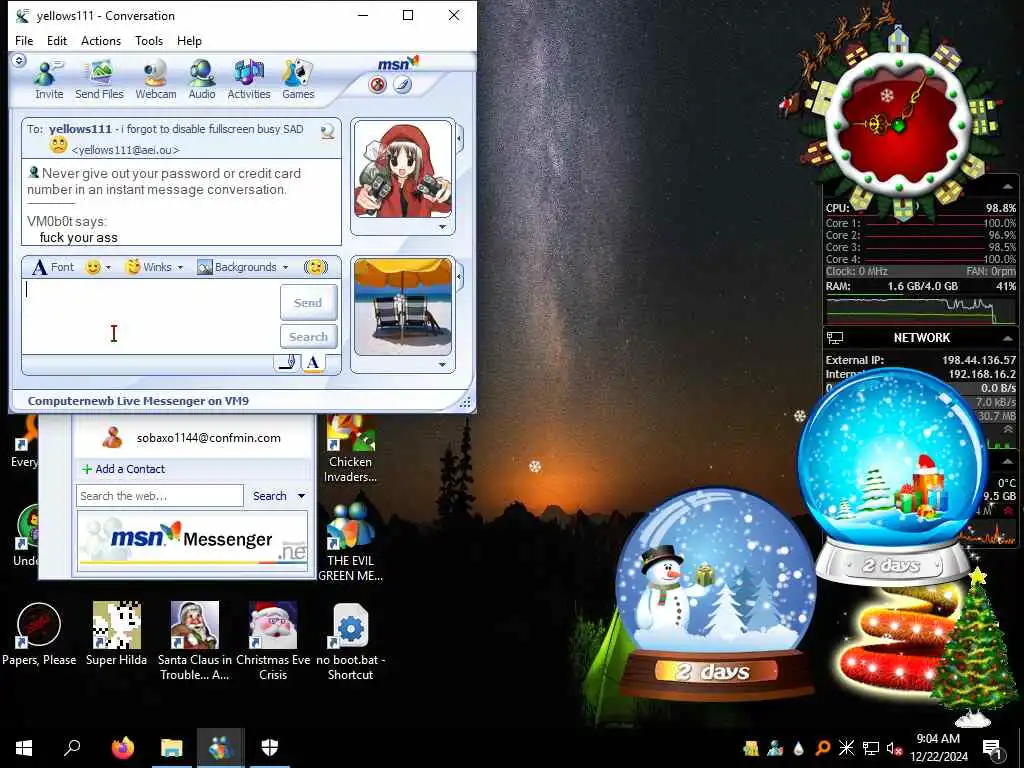Open the Edit menu
This screenshot has width=1024, height=768.
click(57, 40)
